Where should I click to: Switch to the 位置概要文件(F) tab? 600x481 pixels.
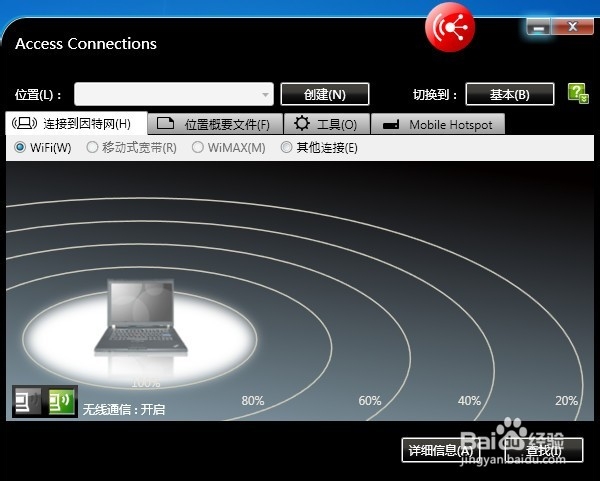pos(215,124)
